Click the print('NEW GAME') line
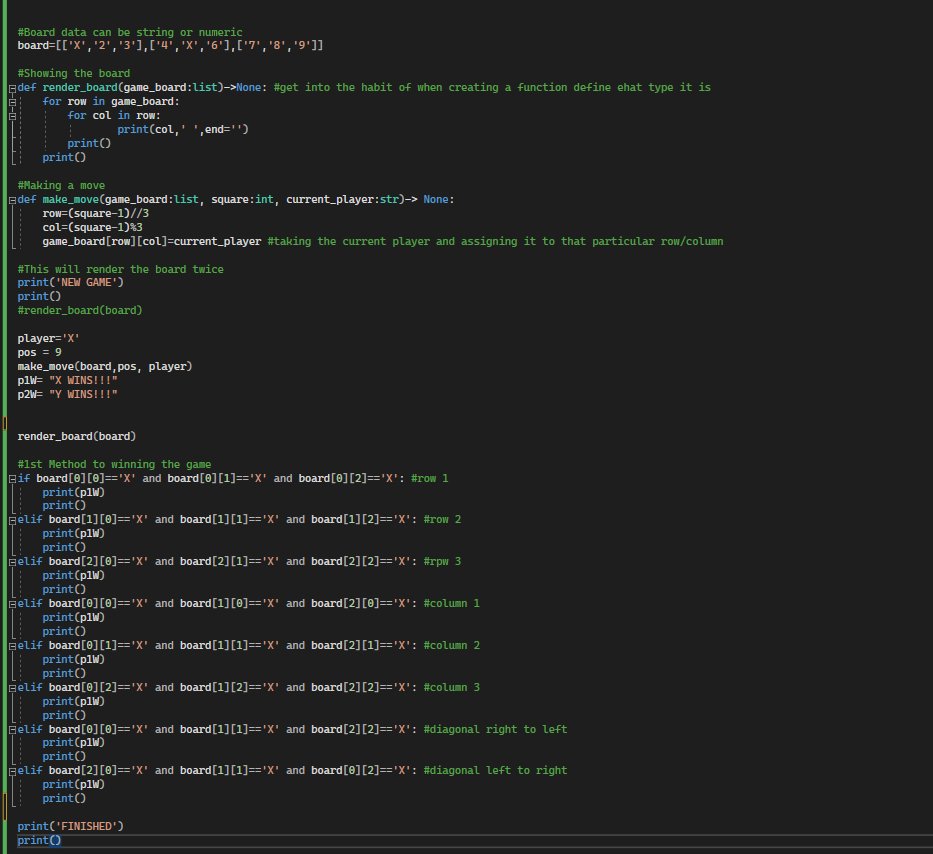This screenshot has height=854, width=933. [x=70, y=282]
